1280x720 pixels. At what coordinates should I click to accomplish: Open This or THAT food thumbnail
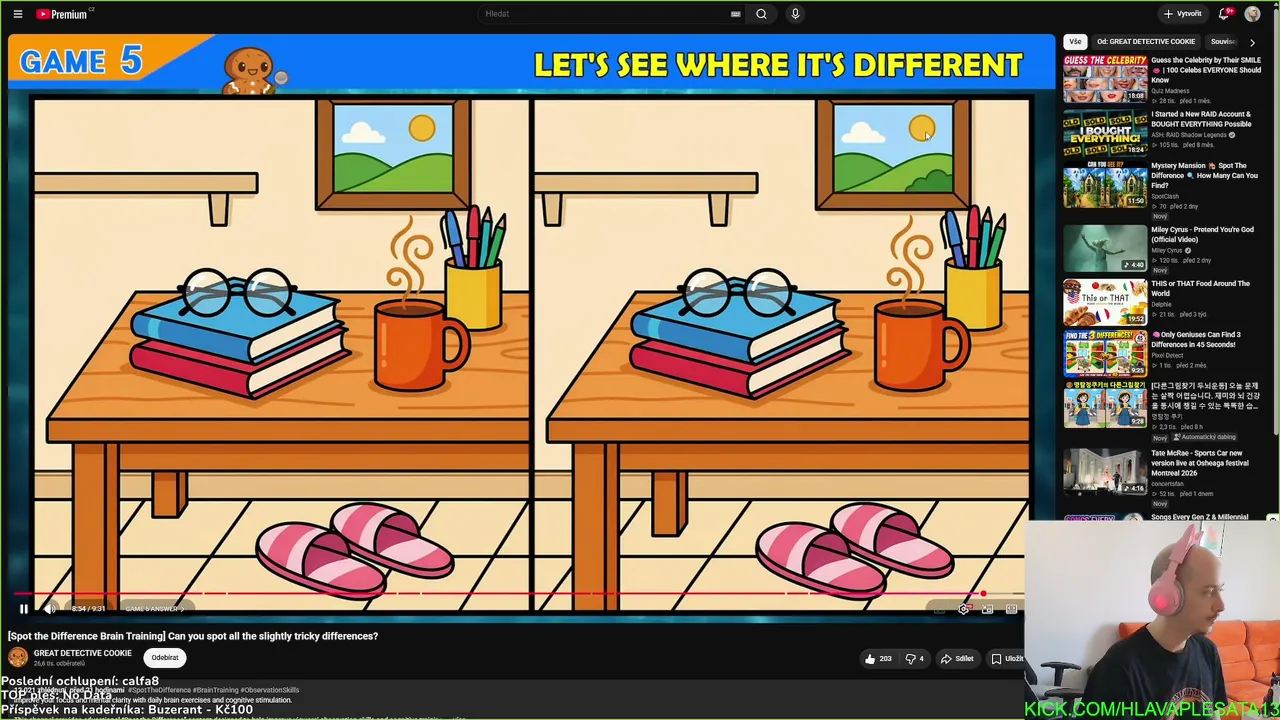1105,302
